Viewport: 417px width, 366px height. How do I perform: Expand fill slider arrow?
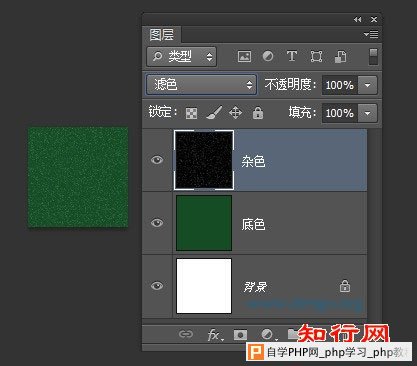coord(367,113)
